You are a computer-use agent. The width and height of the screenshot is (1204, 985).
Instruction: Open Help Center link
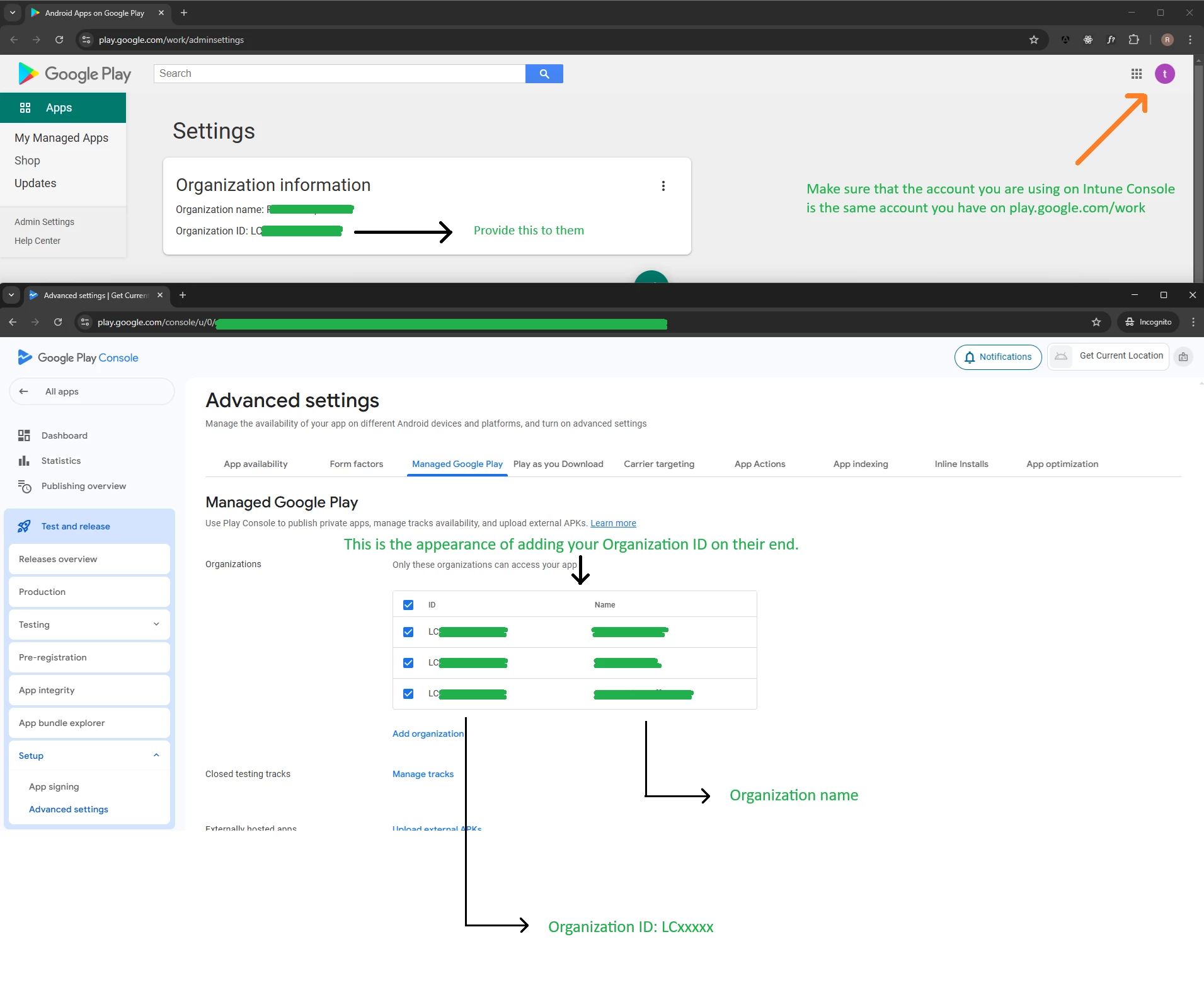pos(37,241)
